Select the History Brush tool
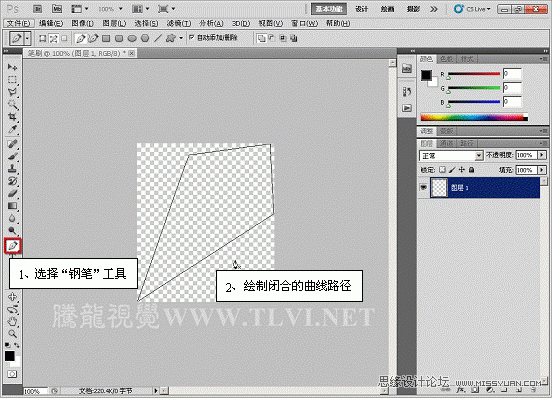 pyautogui.click(x=12, y=181)
